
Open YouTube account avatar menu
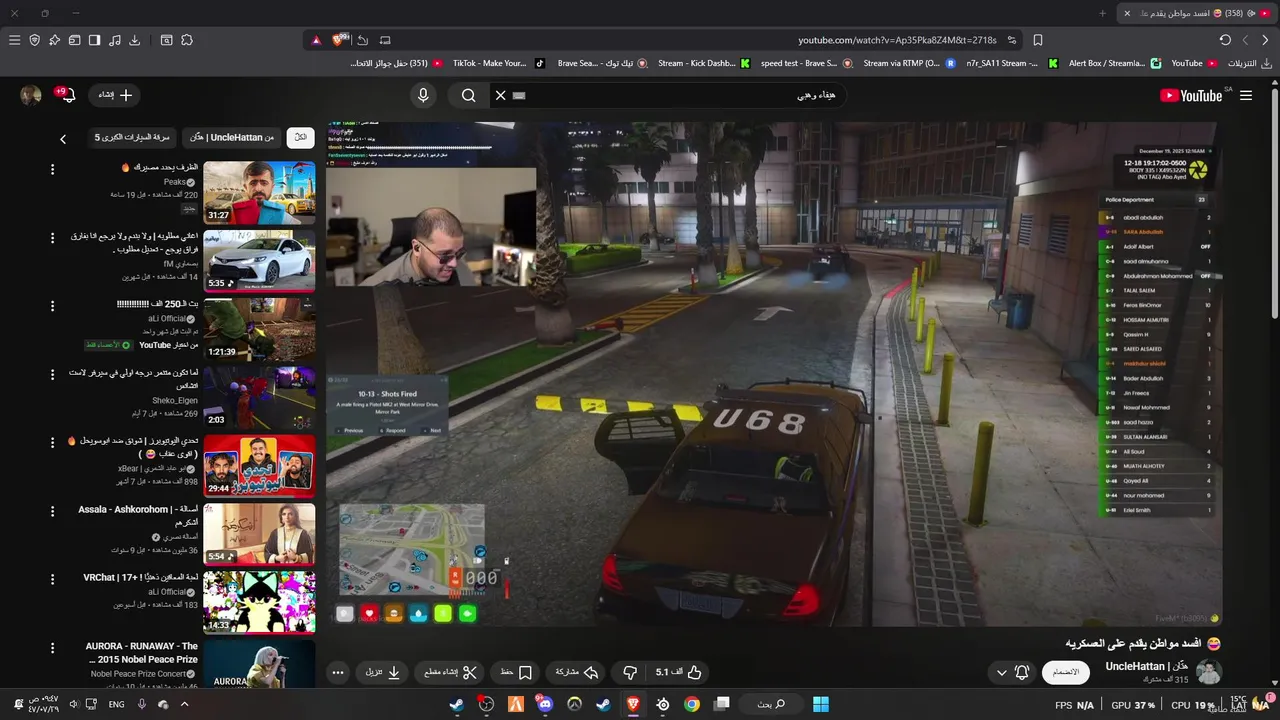click(x=31, y=95)
